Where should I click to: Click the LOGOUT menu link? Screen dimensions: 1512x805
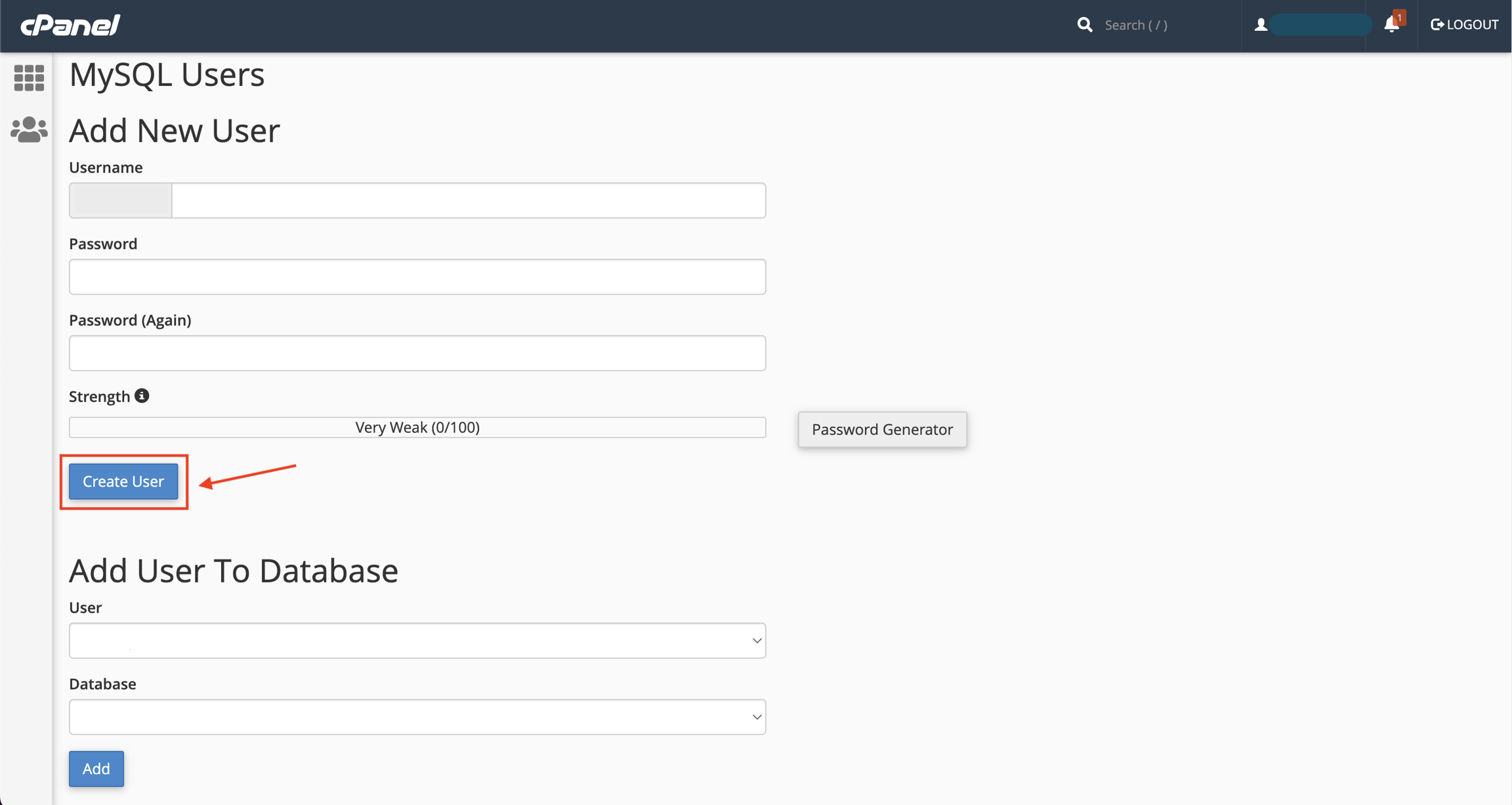(1472, 25)
